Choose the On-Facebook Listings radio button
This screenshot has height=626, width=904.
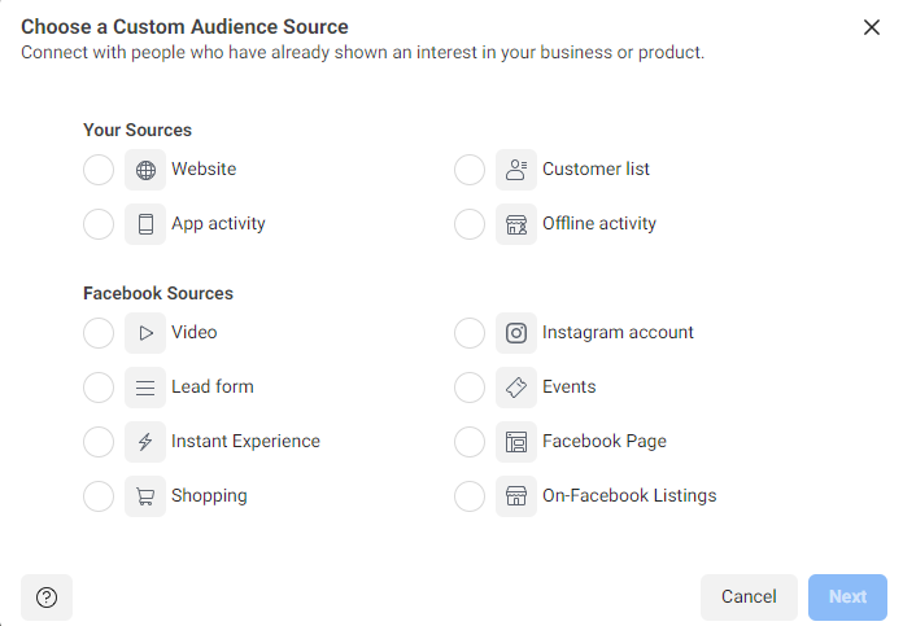pos(469,495)
